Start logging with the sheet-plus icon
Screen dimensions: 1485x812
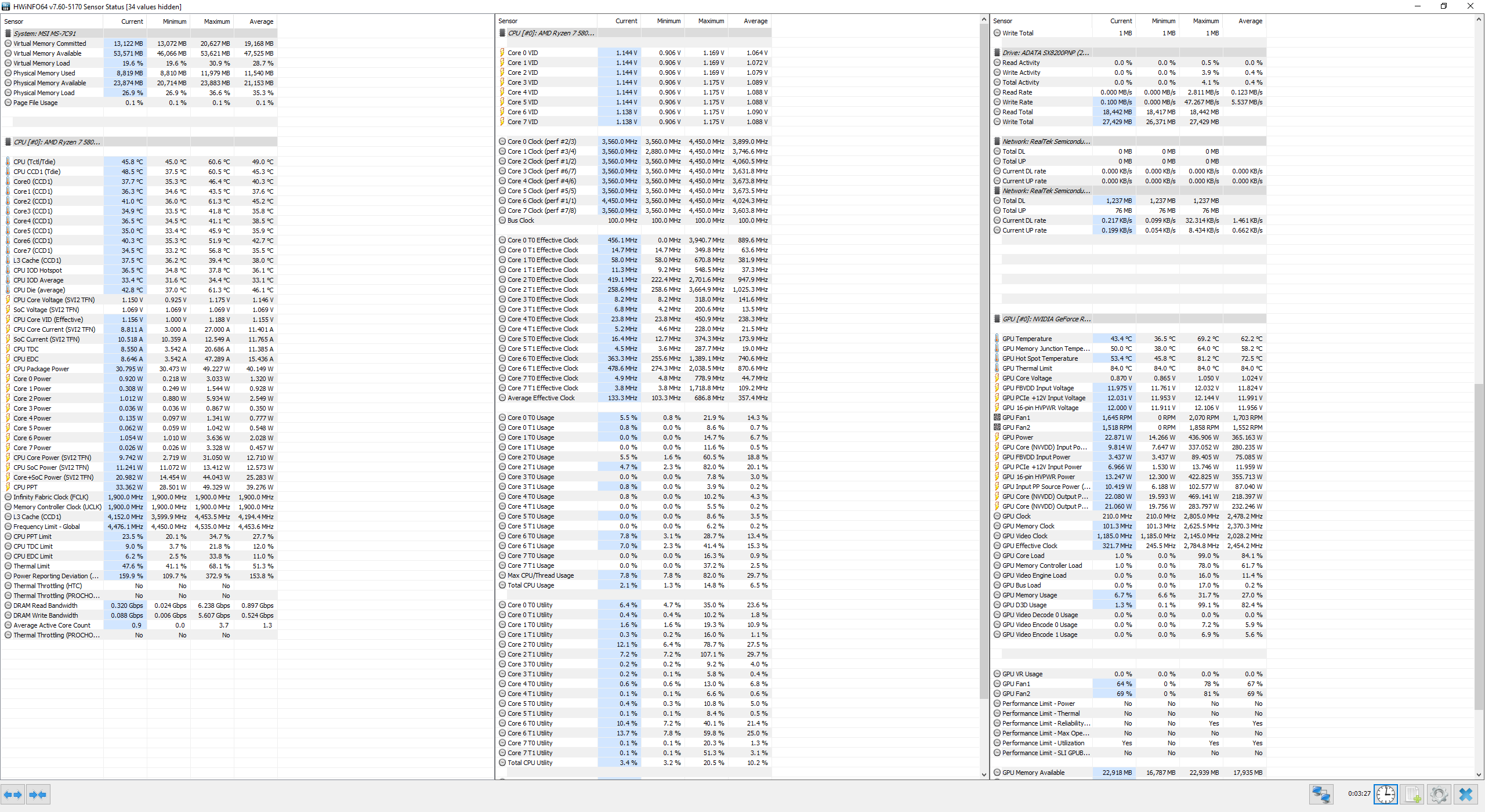tap(1412, 794)
